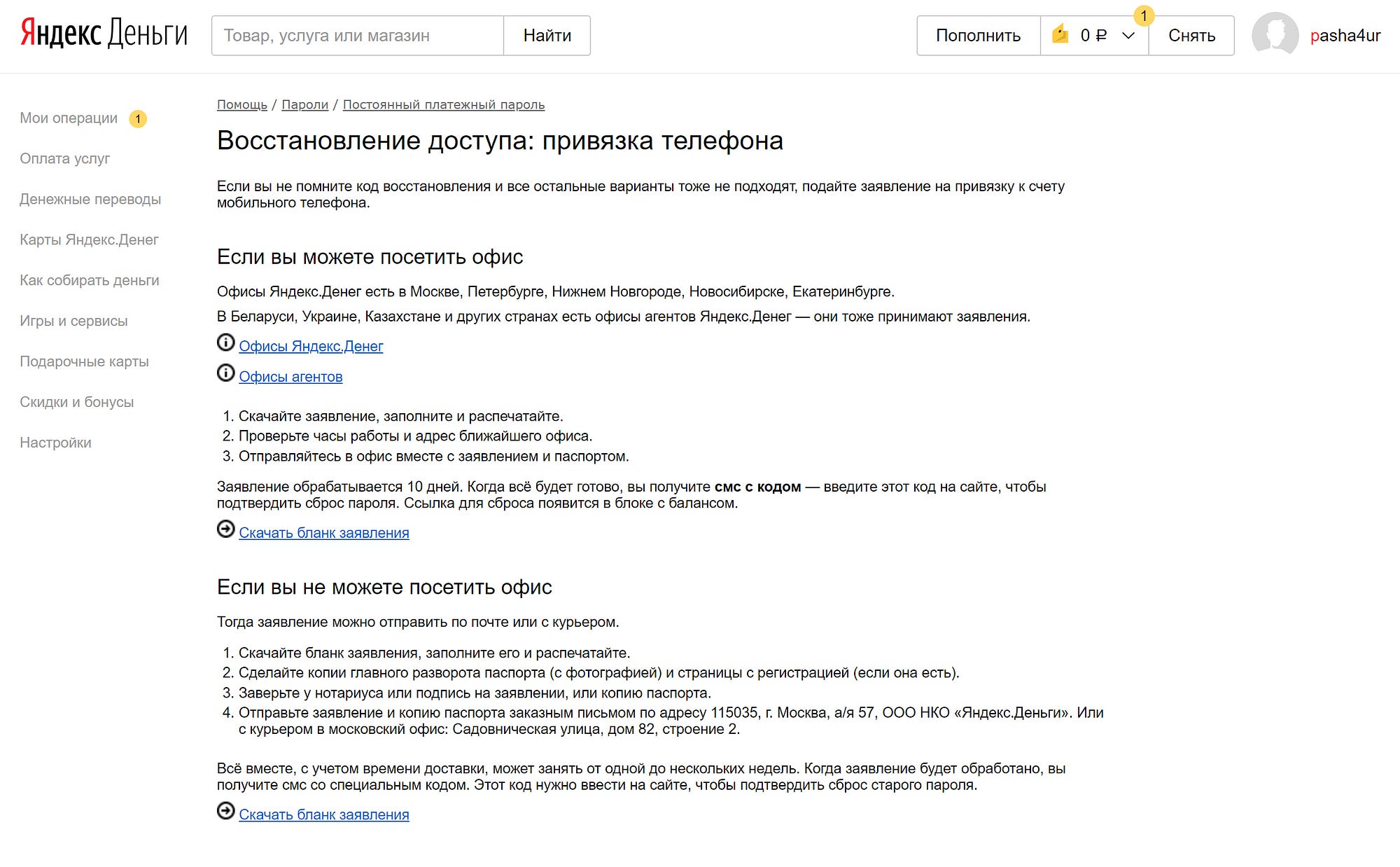The width and height of the screenshot is (1400, 867).
Task: Click line Заявление обрабатывается 10 дней
Action: [631, 495]
